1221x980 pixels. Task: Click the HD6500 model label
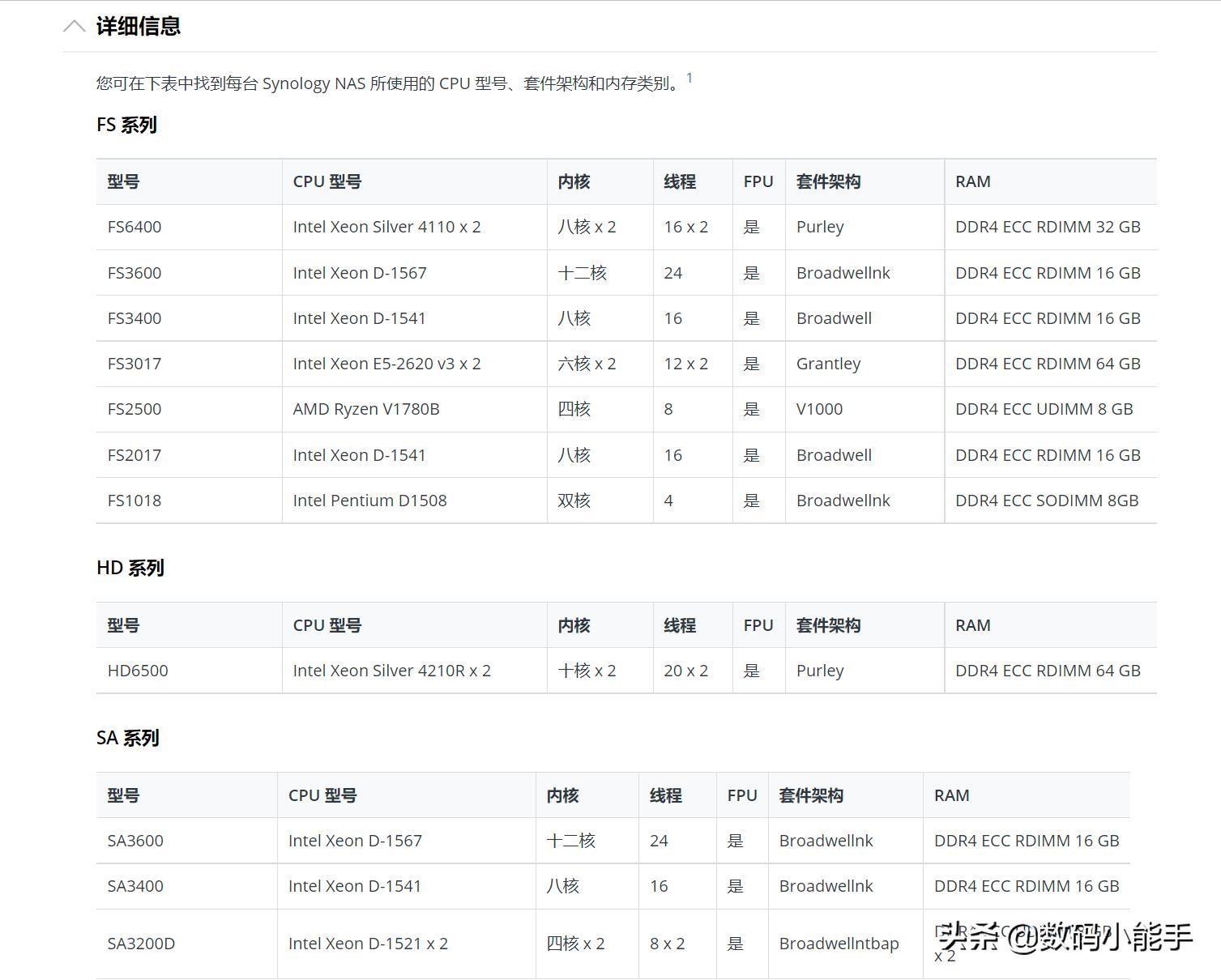136,671
